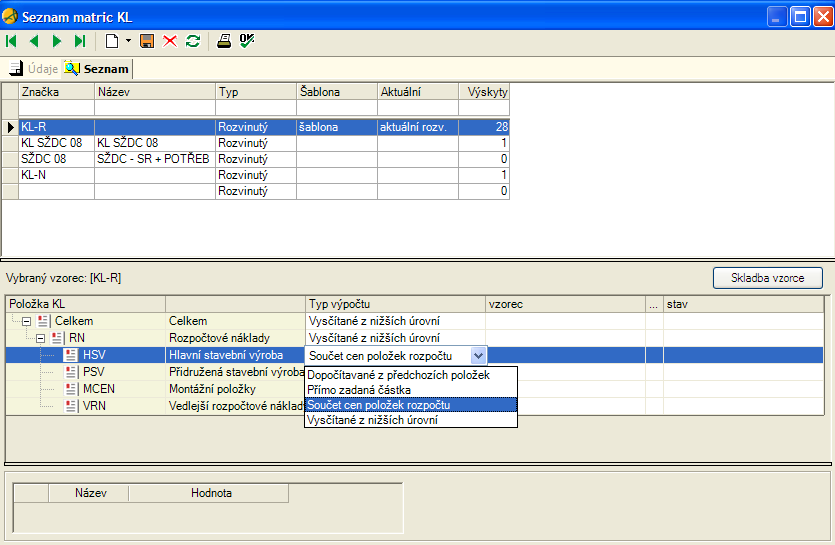
Task: Delete record with red X icon
Action: (170, 41)
